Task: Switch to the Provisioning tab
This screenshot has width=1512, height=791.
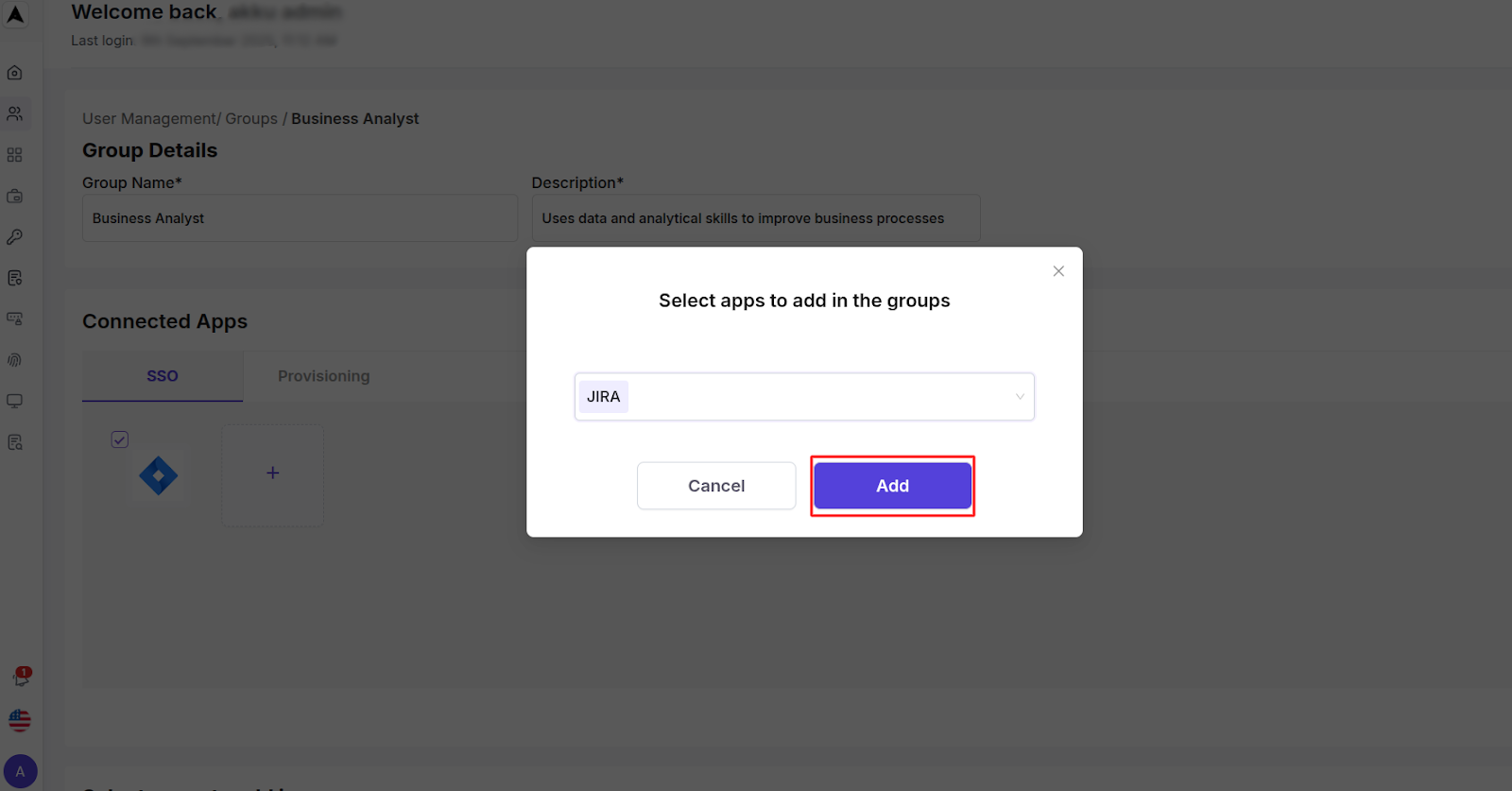Action: pos(323,375)
